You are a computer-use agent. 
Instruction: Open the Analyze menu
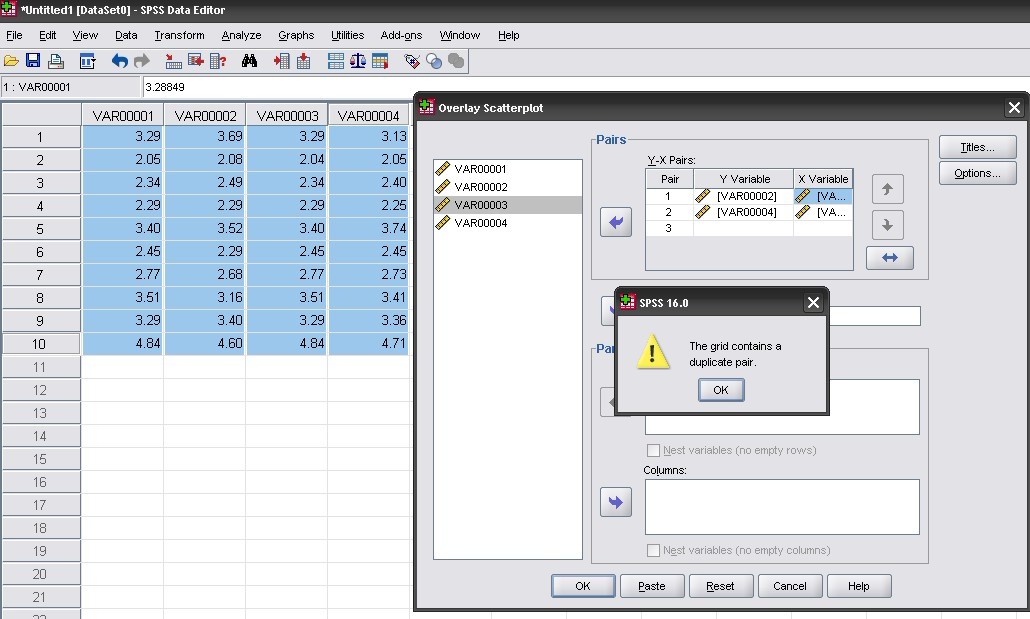(x=241, y=35)
